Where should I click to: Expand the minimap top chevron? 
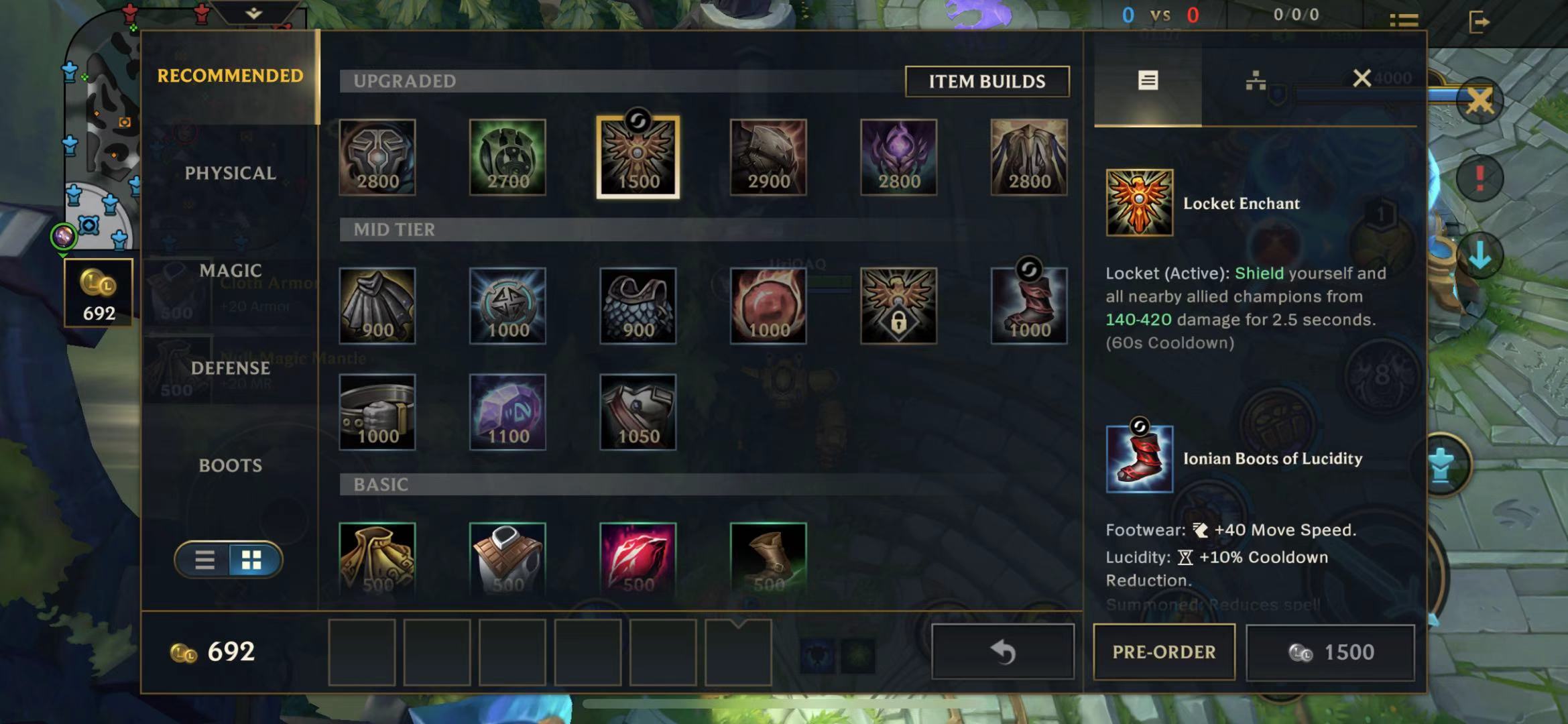[x=253, y=13]
